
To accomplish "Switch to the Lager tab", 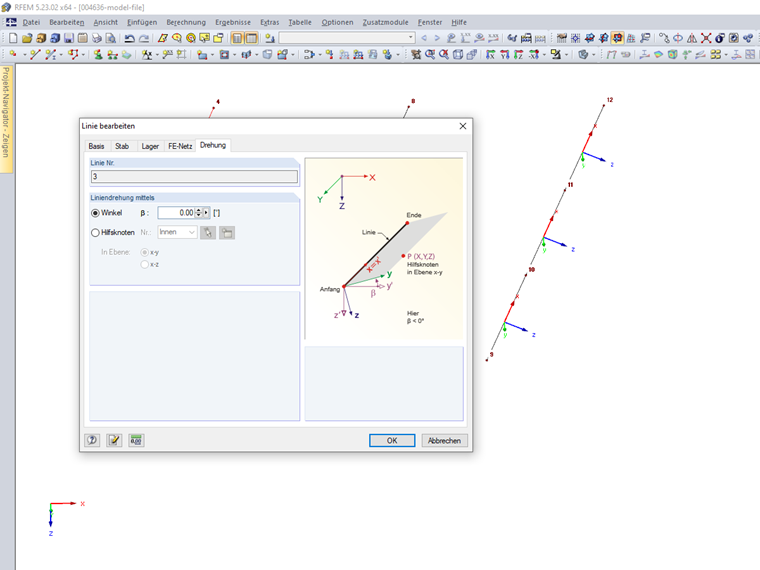I will coord(150,146).
